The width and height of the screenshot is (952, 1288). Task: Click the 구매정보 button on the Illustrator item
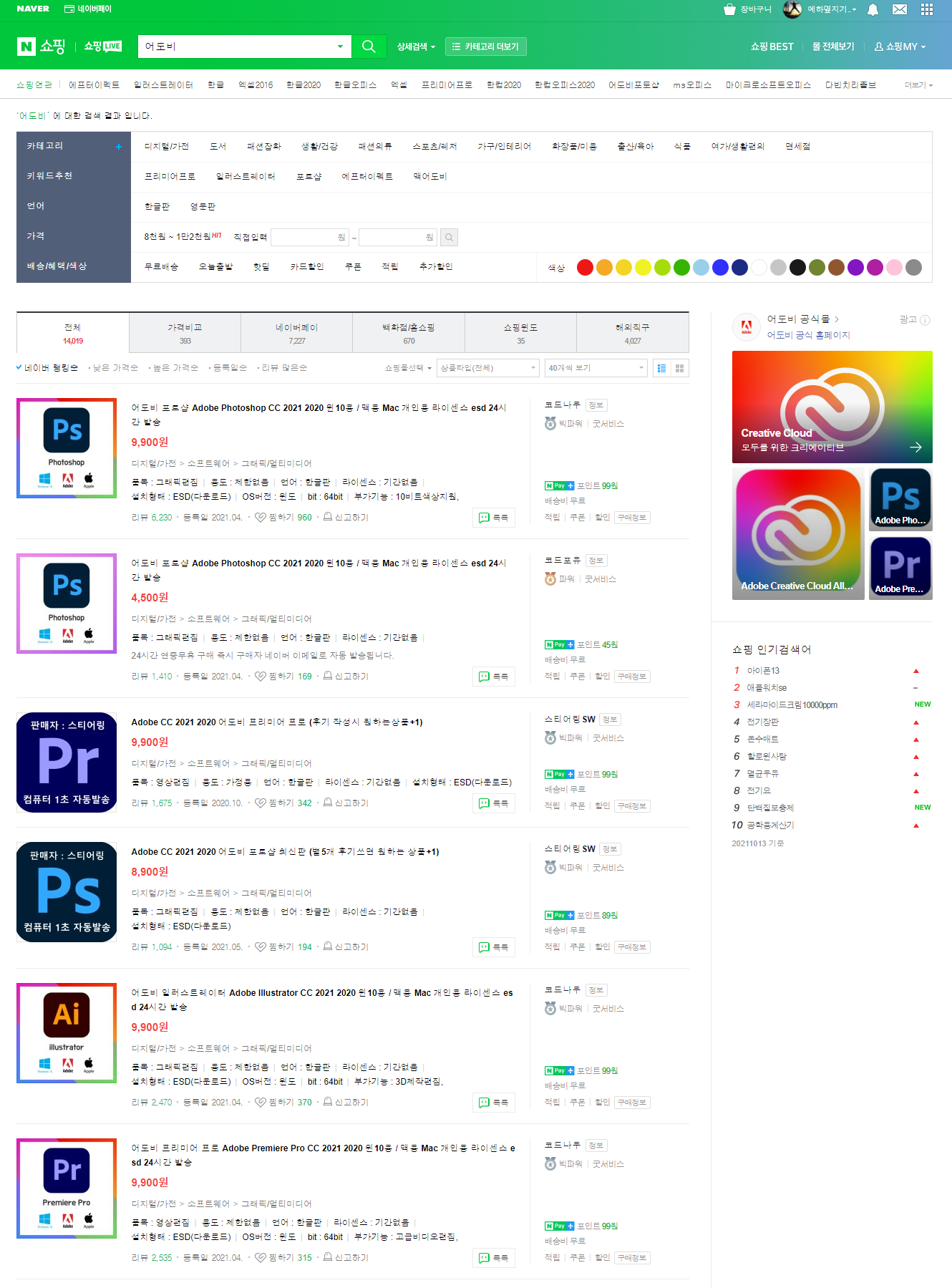click(x=632, y=1103)
